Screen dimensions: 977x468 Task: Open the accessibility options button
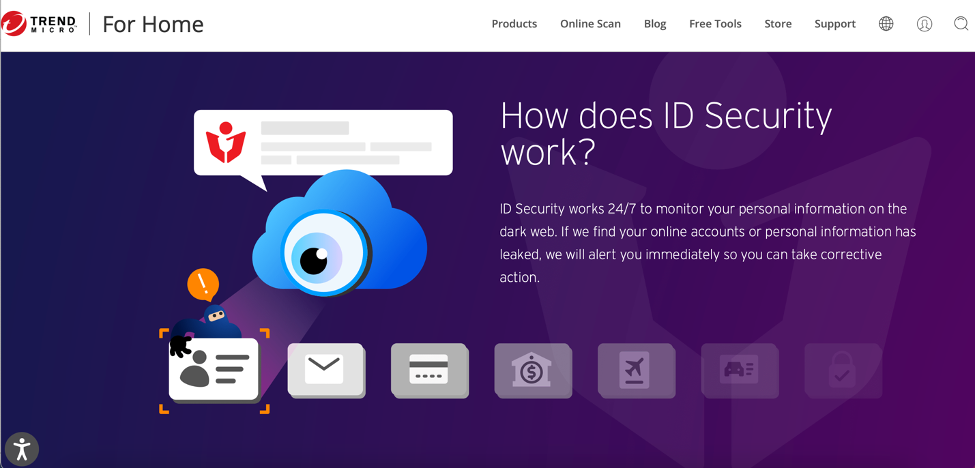22,449
